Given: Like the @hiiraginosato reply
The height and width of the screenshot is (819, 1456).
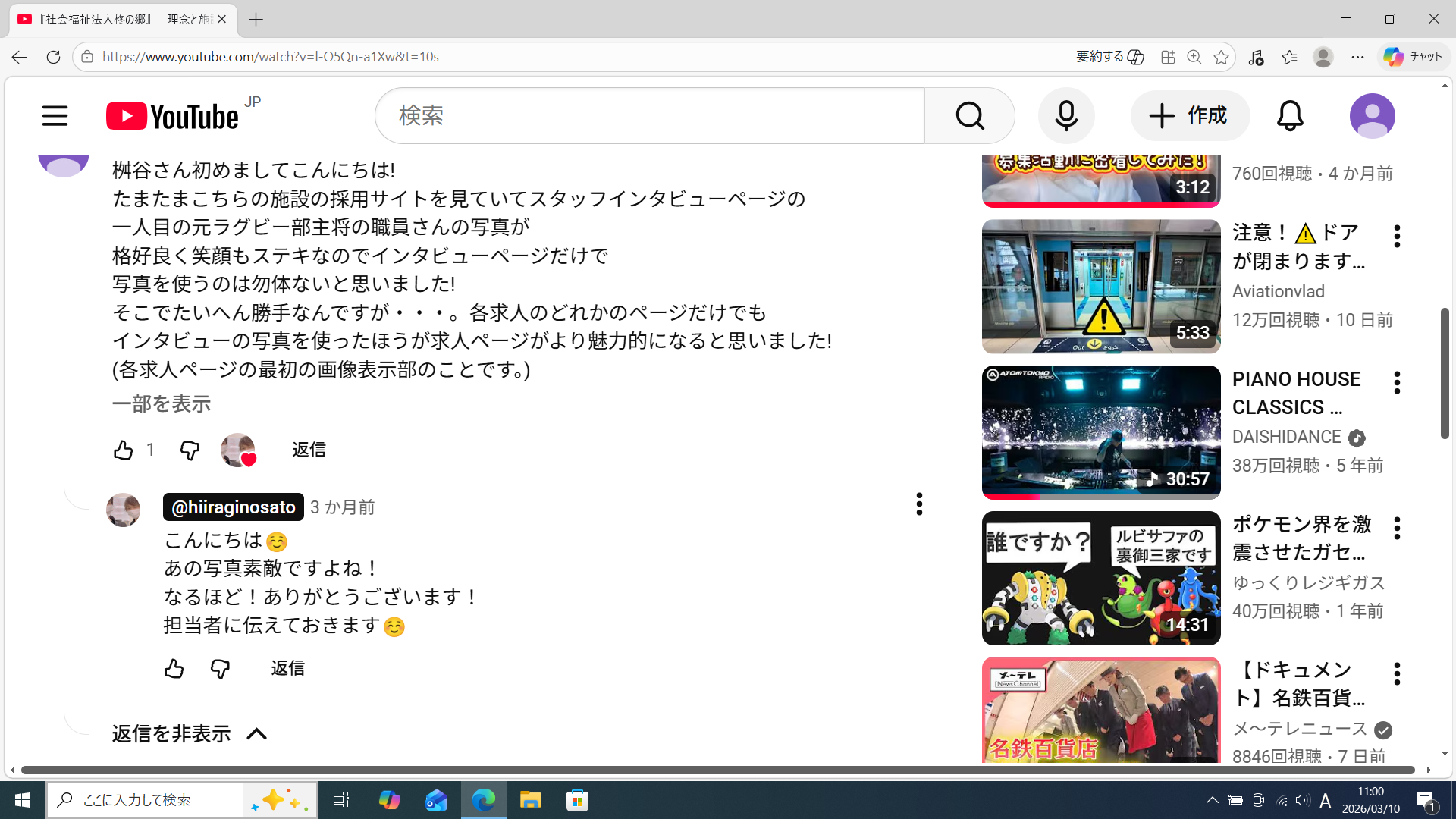Looking at the screenshot, I should point(174,669).
